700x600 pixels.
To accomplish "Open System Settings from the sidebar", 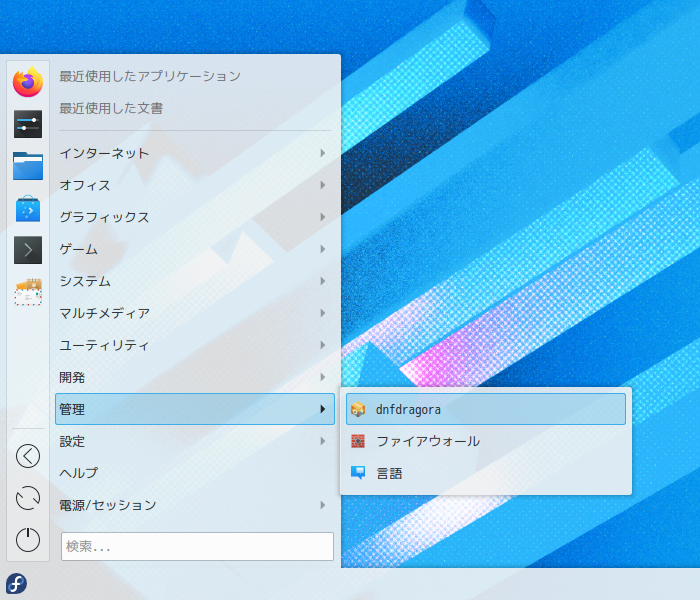I will 28,124.
